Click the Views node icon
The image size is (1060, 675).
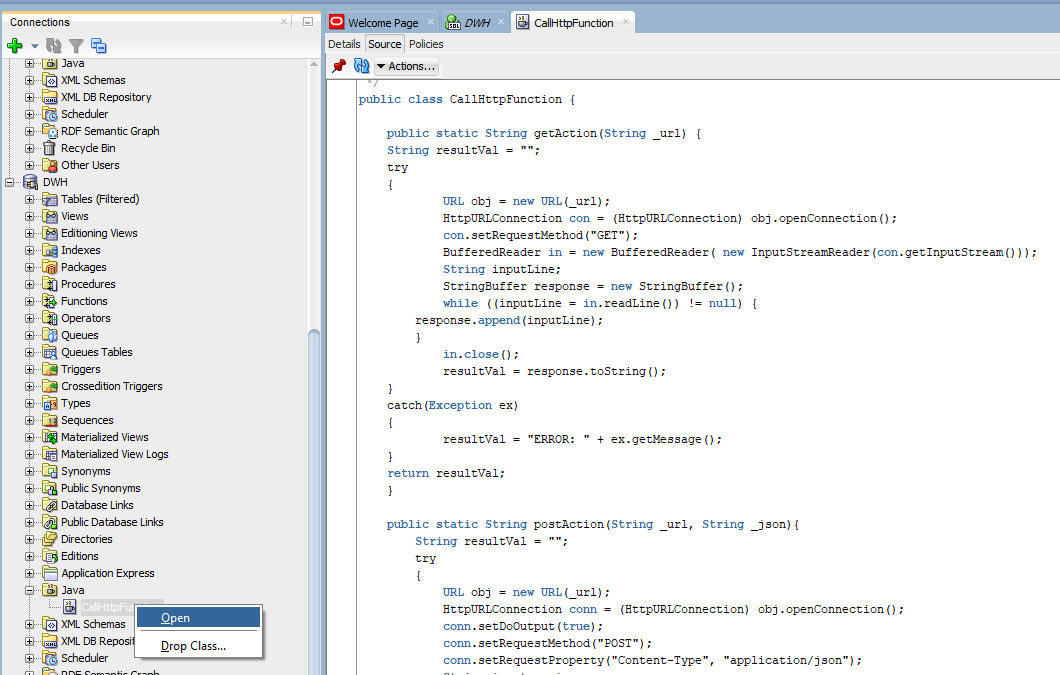[49, 216]
